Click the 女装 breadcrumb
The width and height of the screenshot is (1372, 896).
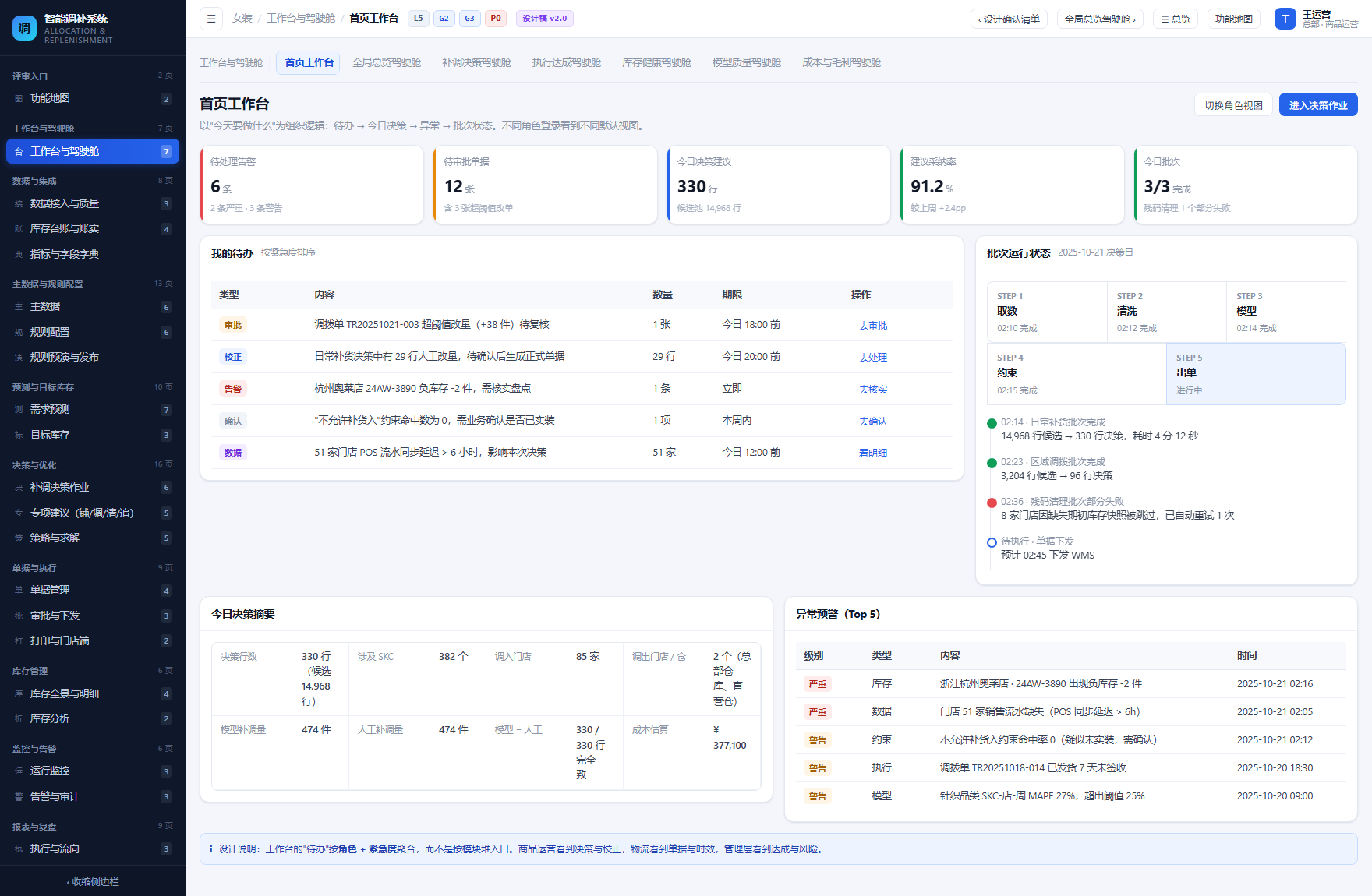click(x=242, y=19)
